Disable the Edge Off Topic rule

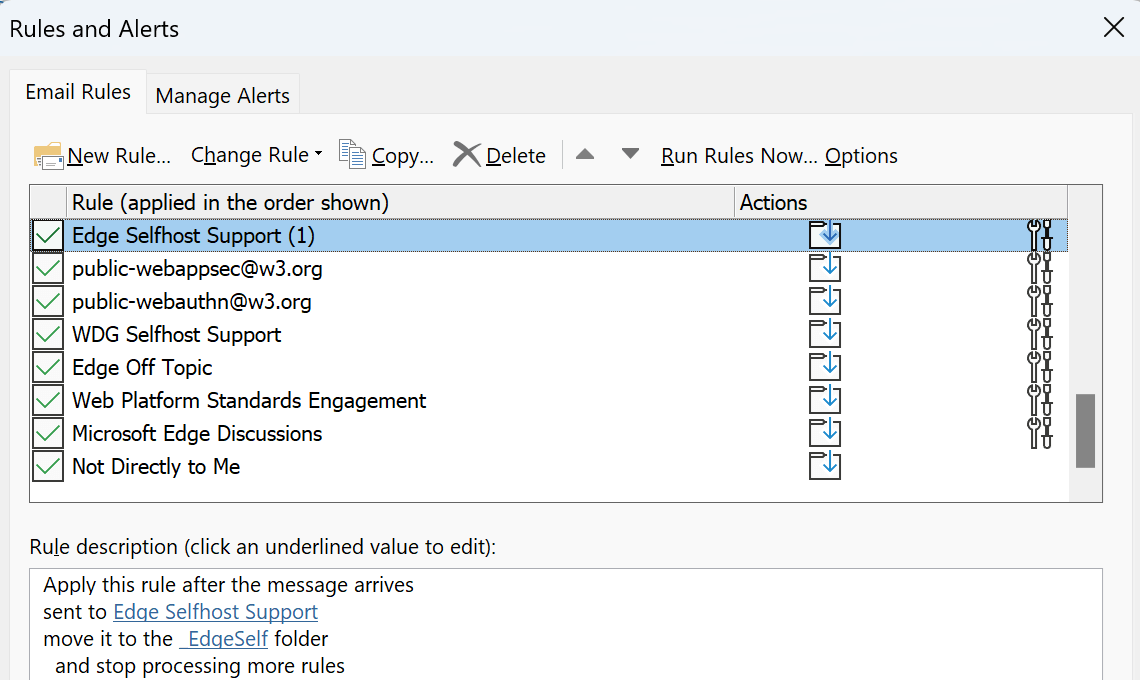coord(48,367)
